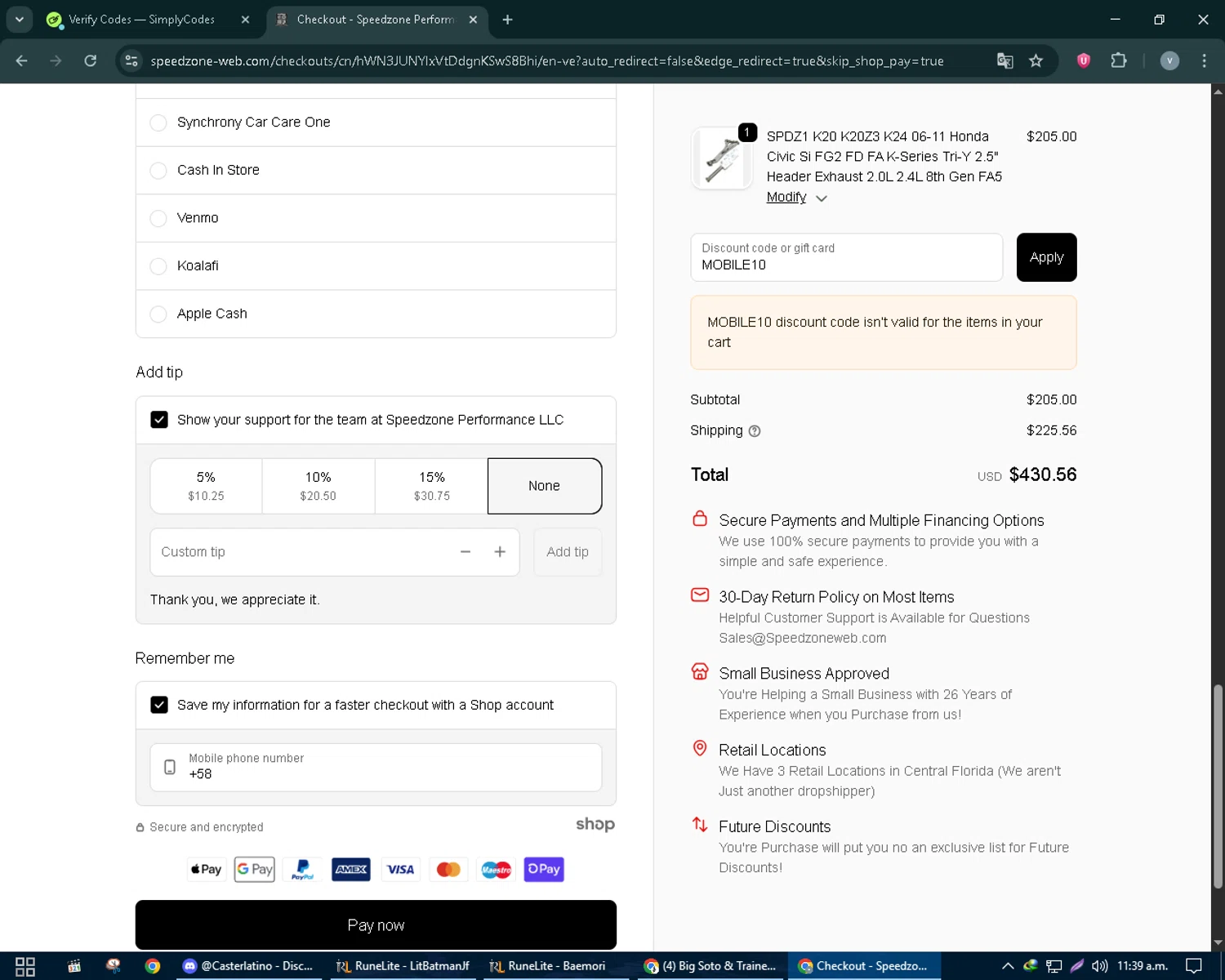This screenshot has height=980, width=1225.
Task: Click the Retail Locations pin icon
Action: coord(700,748)
